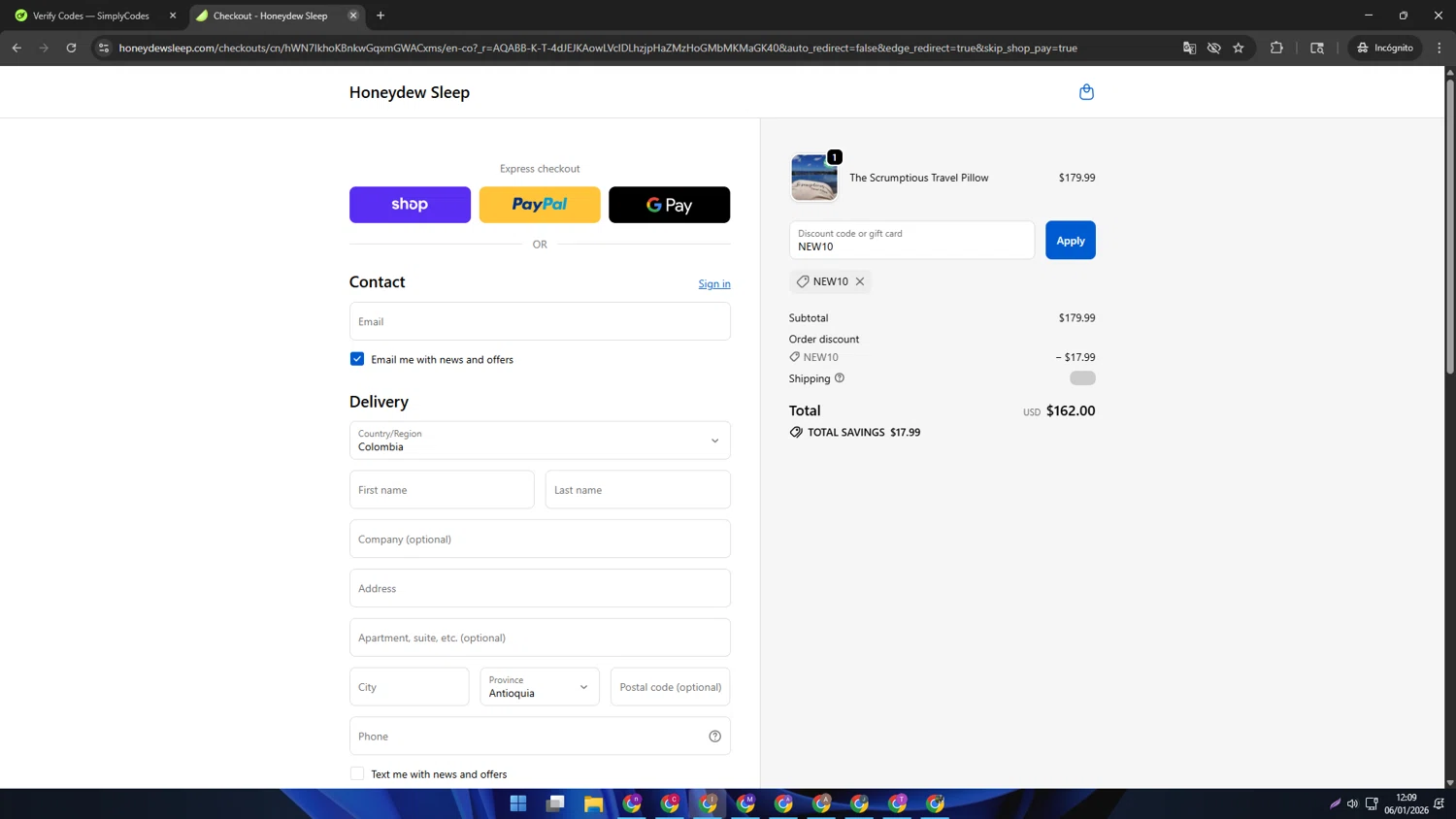
Task: Click the Discount code or gift card field
Action: click(911, 241)
